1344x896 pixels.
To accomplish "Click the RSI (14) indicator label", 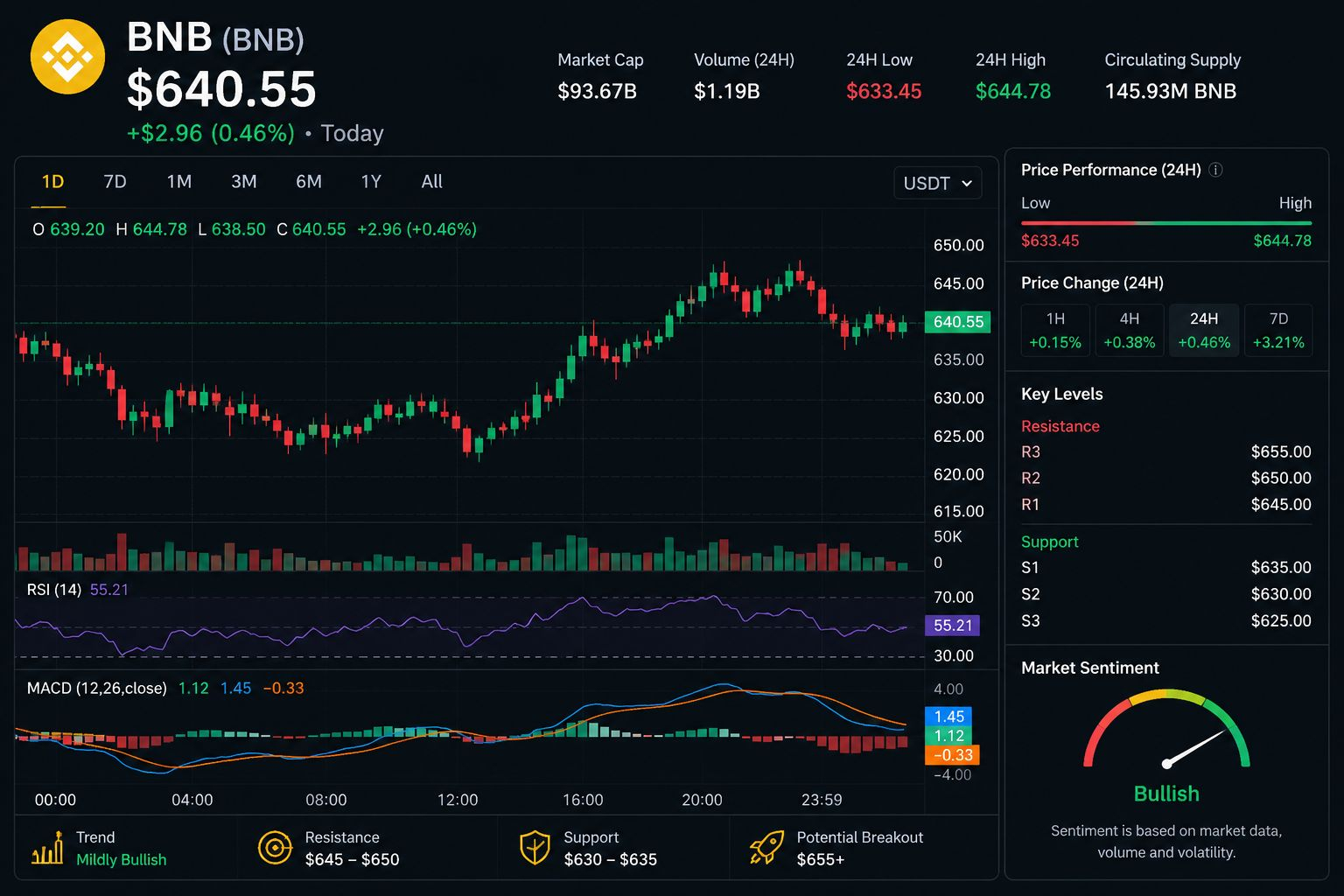I will (54, 590).
